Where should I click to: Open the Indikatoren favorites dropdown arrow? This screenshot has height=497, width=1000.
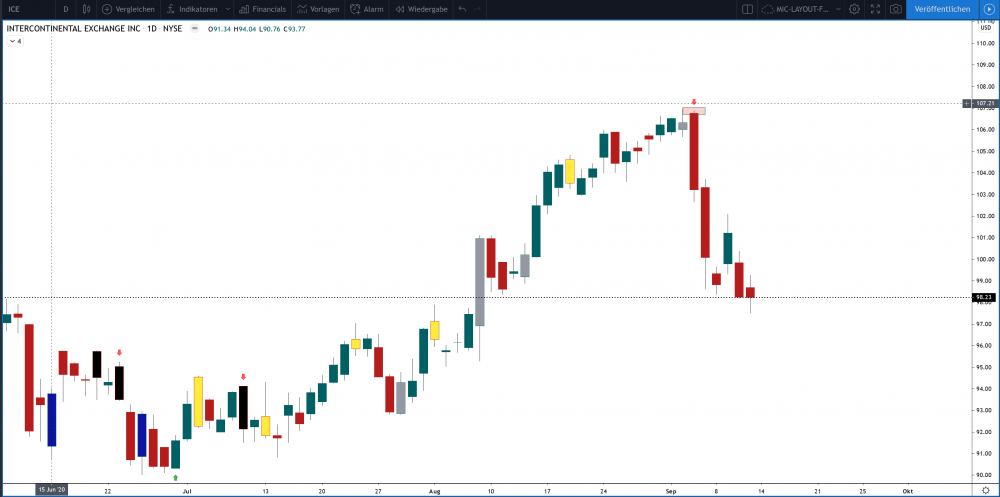[x=228, y=10]
